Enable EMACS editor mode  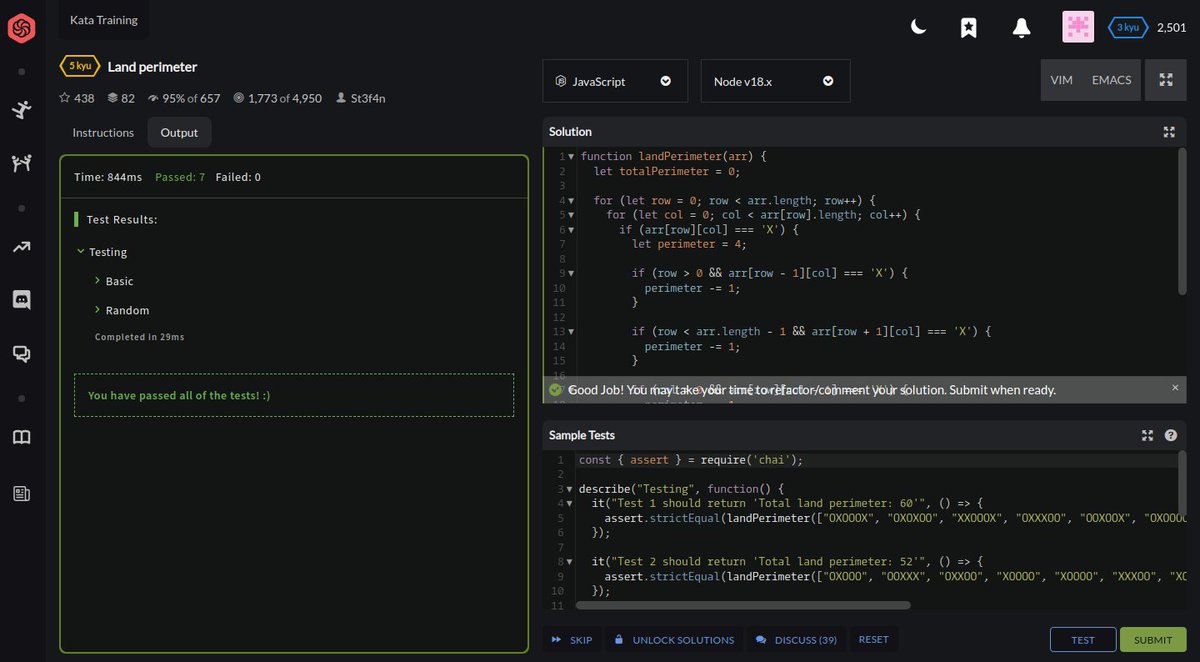1112,80
